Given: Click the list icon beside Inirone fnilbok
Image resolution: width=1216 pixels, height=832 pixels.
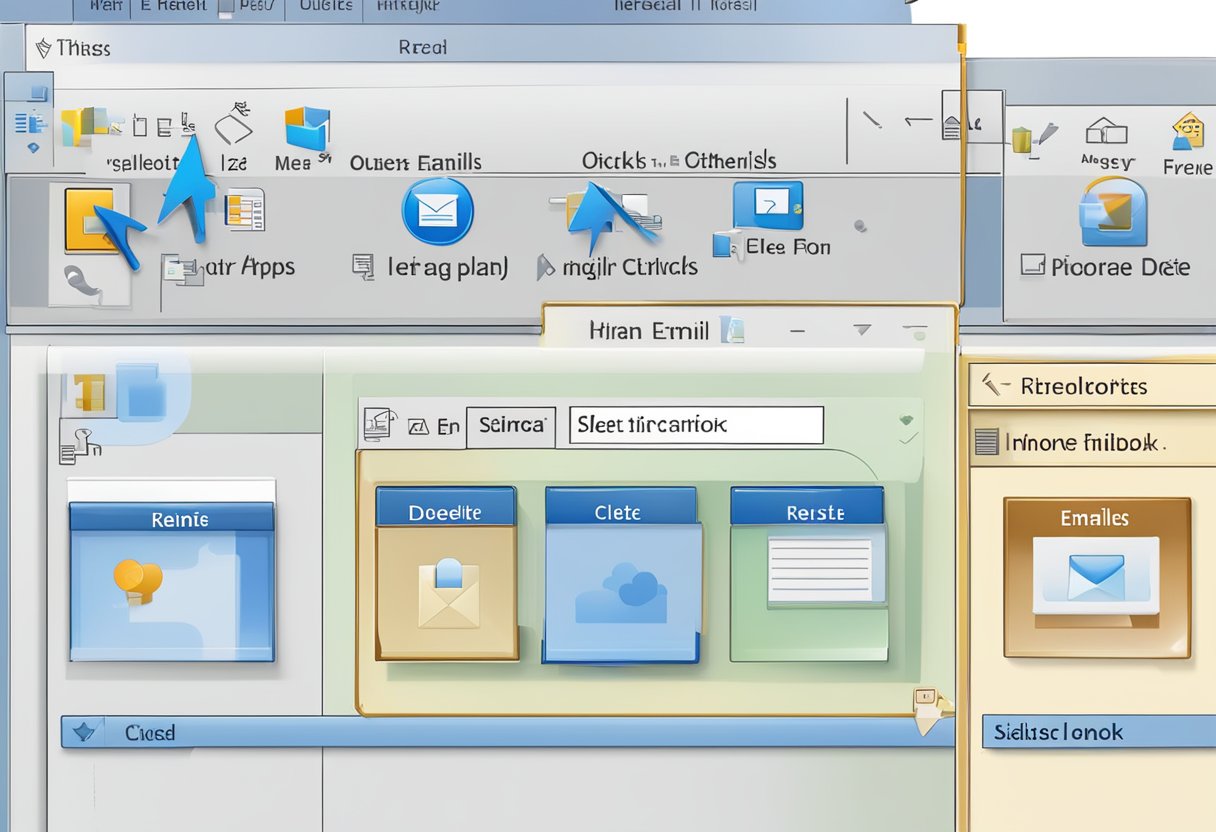Looking at the screenshot, I should 987,442.
